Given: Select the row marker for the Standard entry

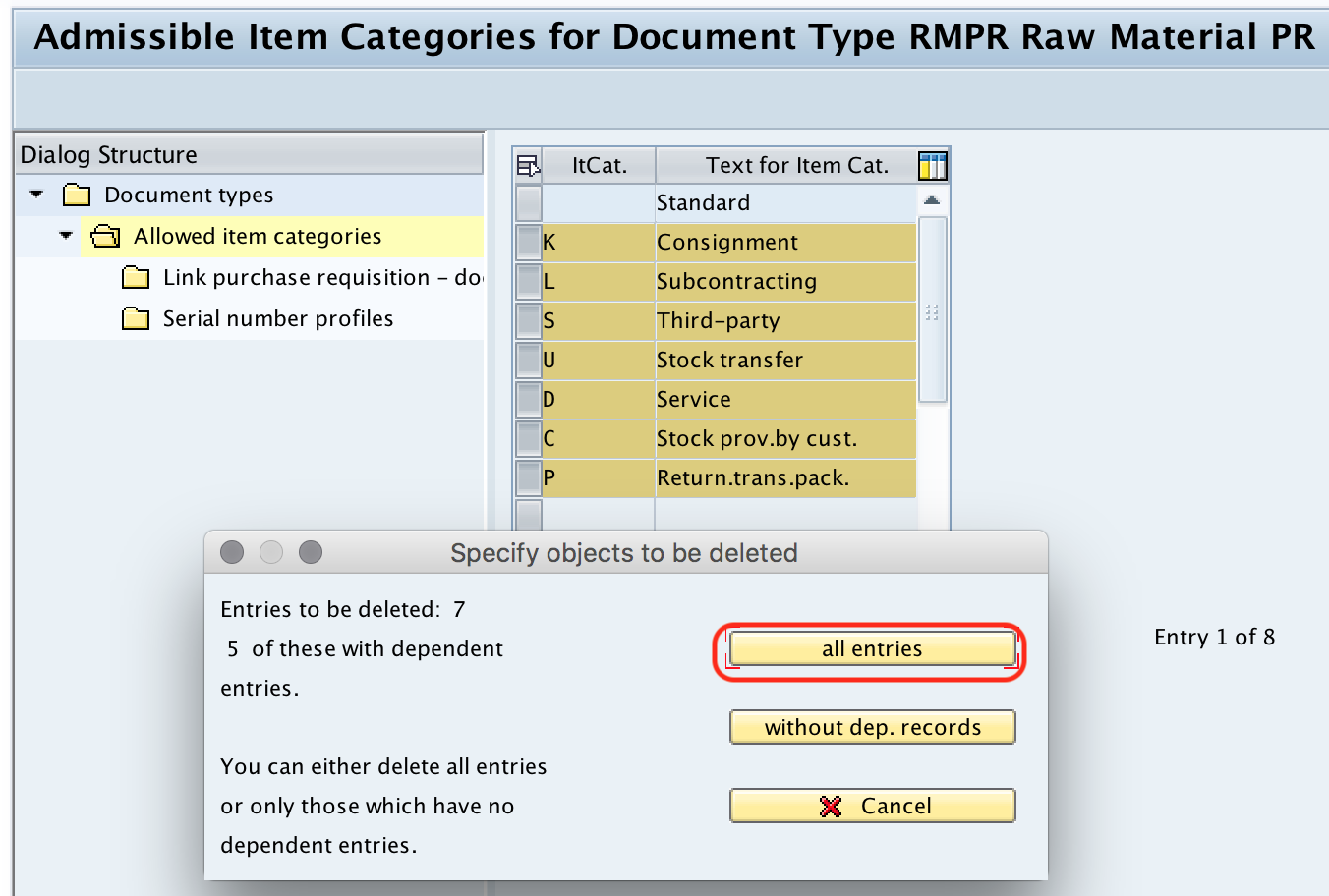Looking at the screenshot, I should pos(527,202).
